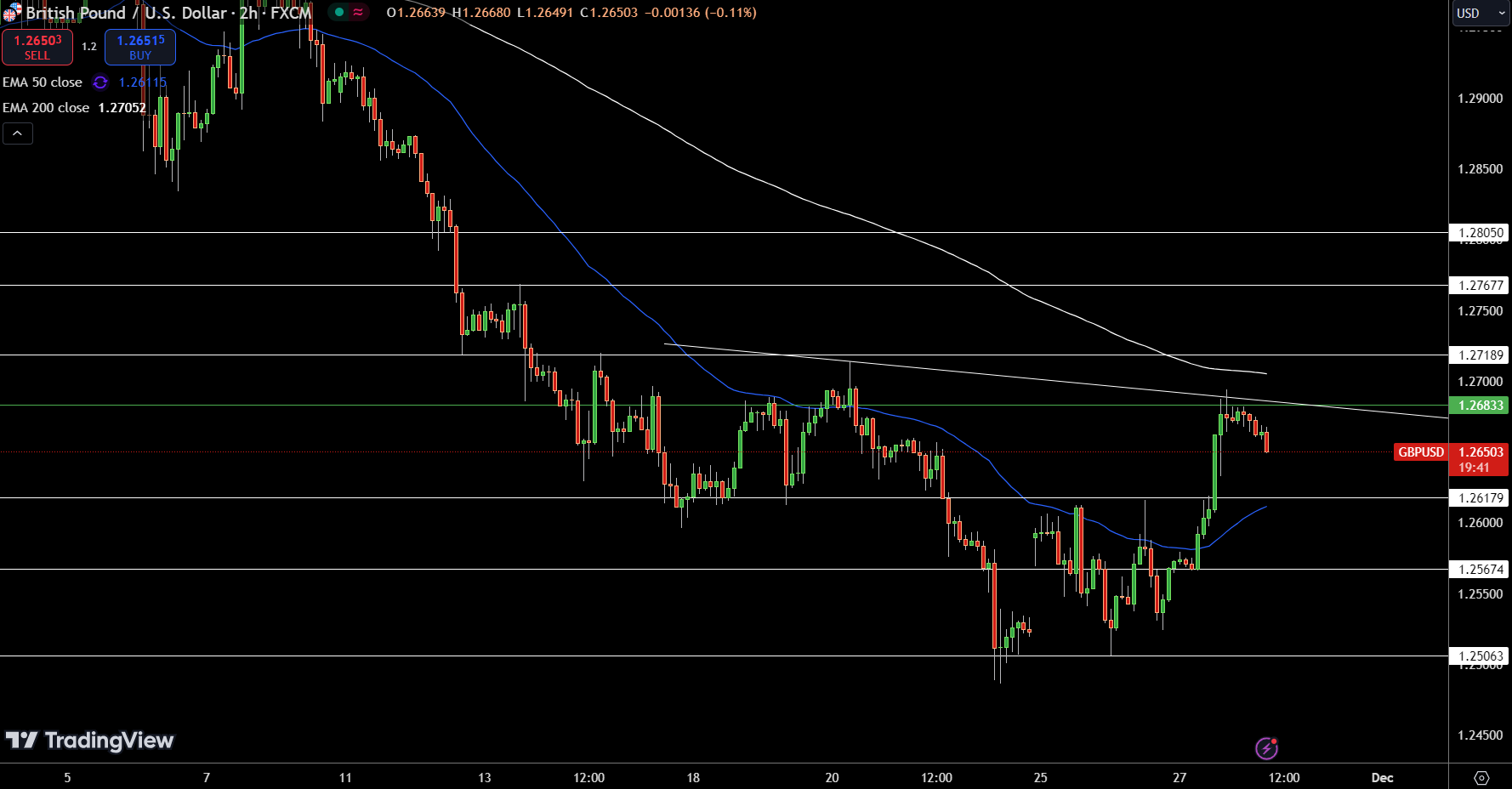This screenshot has width=1512, height=789.
Task: Click the spread value 1.2
Action: pos(89,47)
